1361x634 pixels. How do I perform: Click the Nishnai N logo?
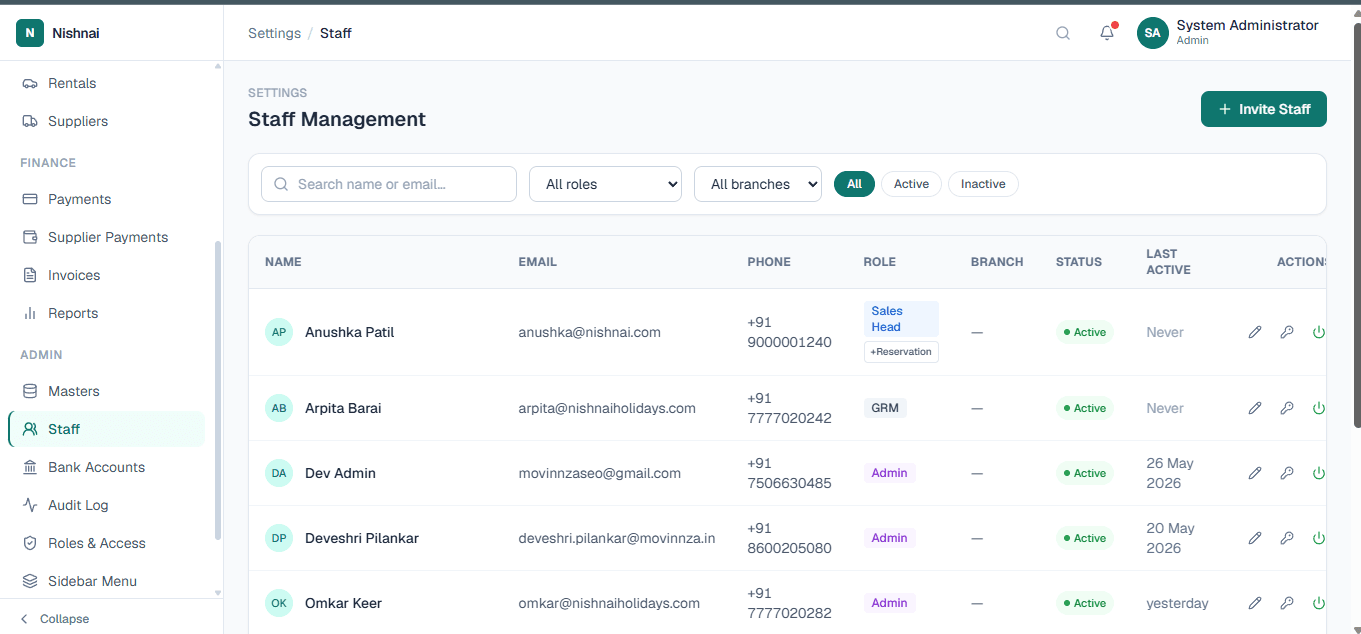click(x=30, y=33)
